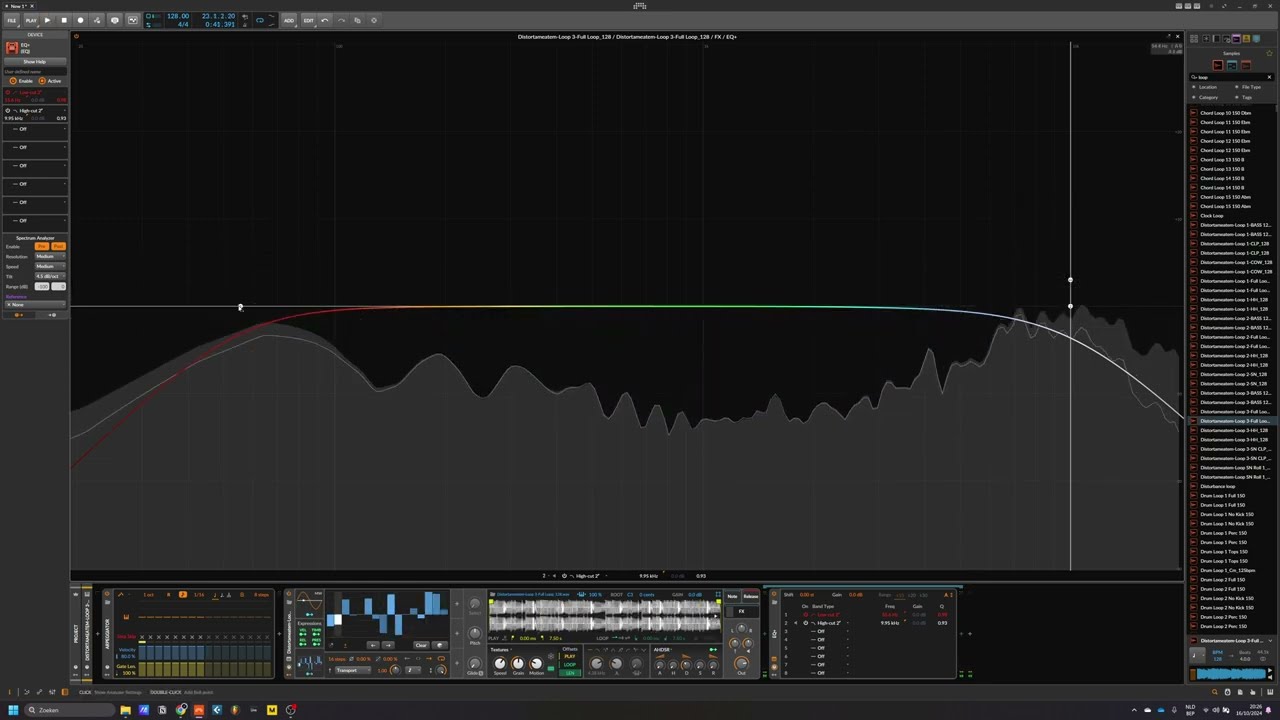Image resolution: width=1280 pixels, height=720 pixels.
Task: Select the yellow browser tab icon
Action: pos(1246,39)
